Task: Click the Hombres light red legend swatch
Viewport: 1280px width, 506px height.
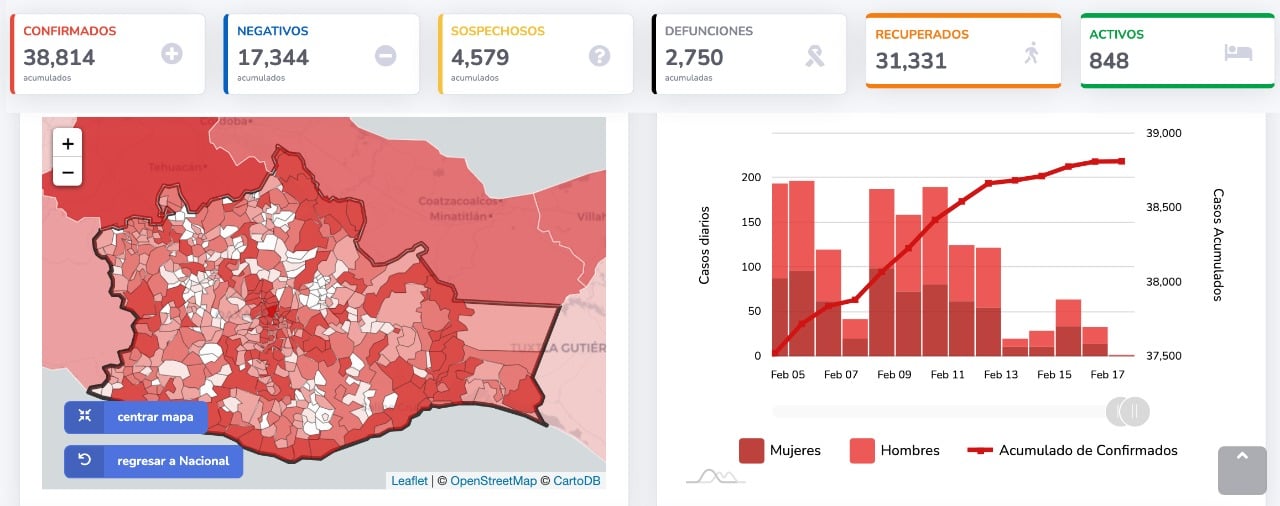Action: click(x=863, y=450)
